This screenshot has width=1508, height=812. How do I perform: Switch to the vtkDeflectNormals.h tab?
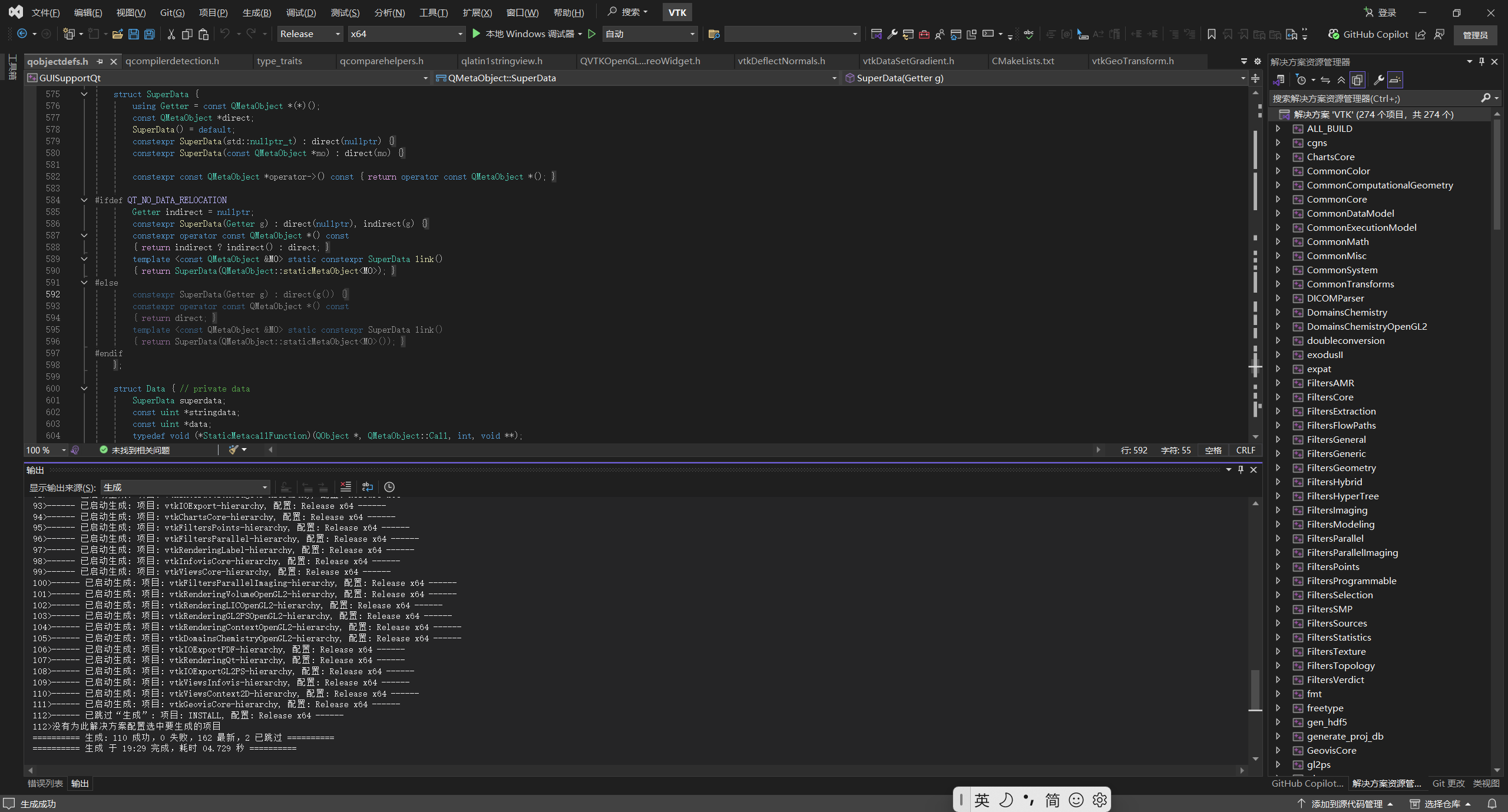coord(781,61)
